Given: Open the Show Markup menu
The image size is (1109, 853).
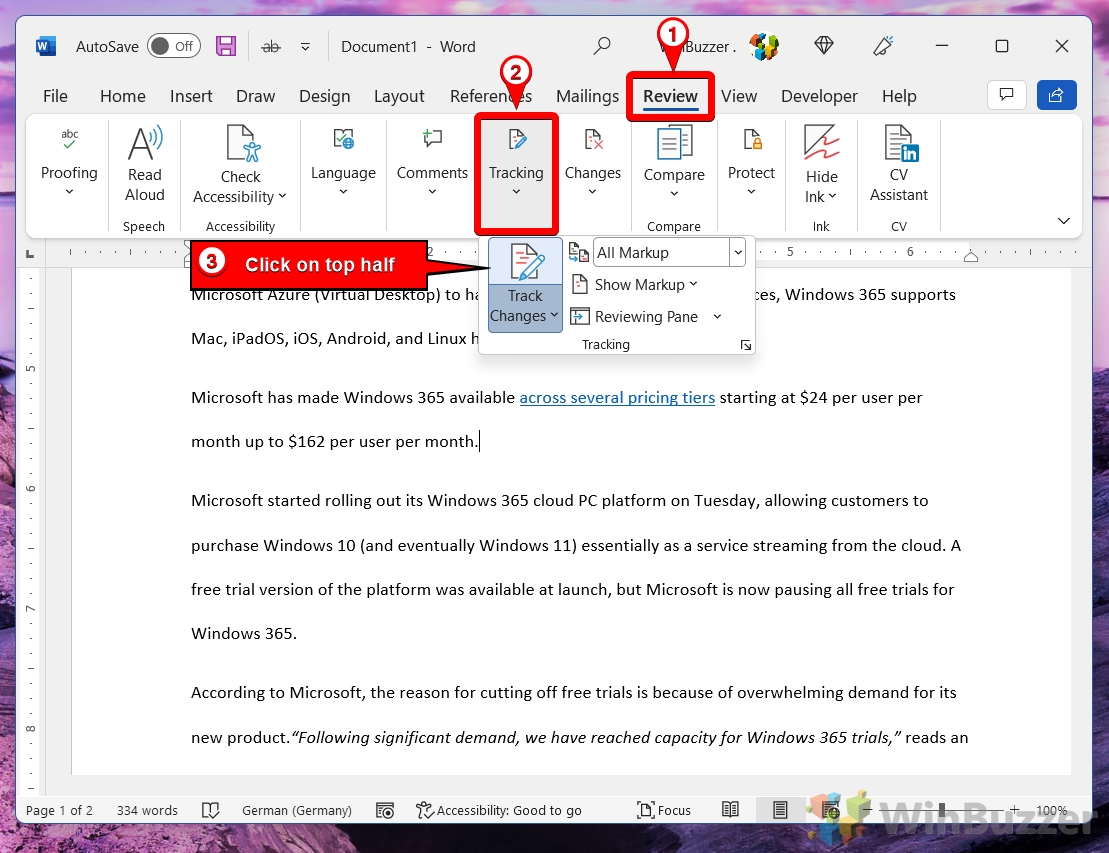Looking at the screenshot, I should (x=634, y=284).
